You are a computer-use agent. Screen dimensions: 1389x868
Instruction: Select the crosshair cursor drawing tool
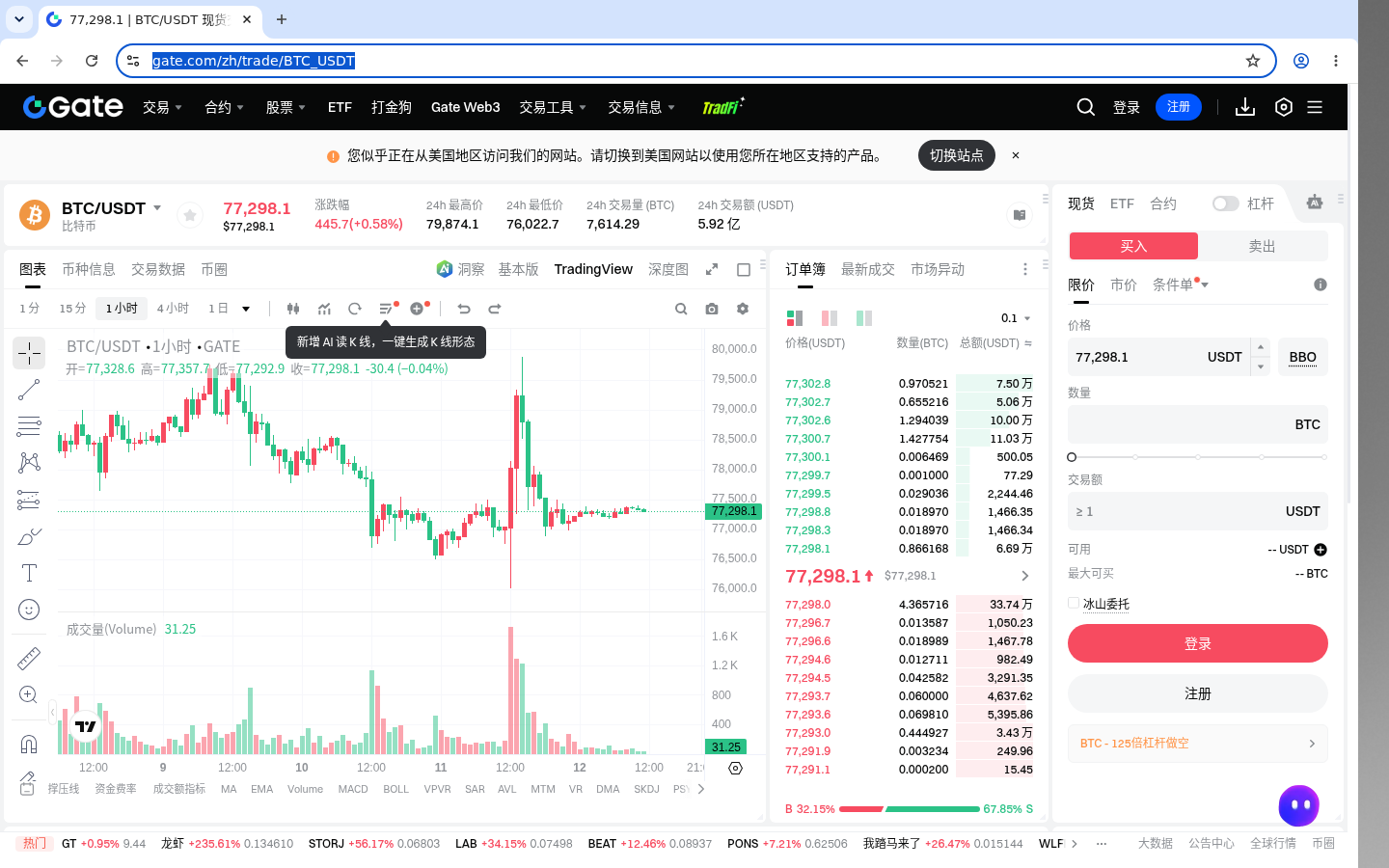coord(29,353)
